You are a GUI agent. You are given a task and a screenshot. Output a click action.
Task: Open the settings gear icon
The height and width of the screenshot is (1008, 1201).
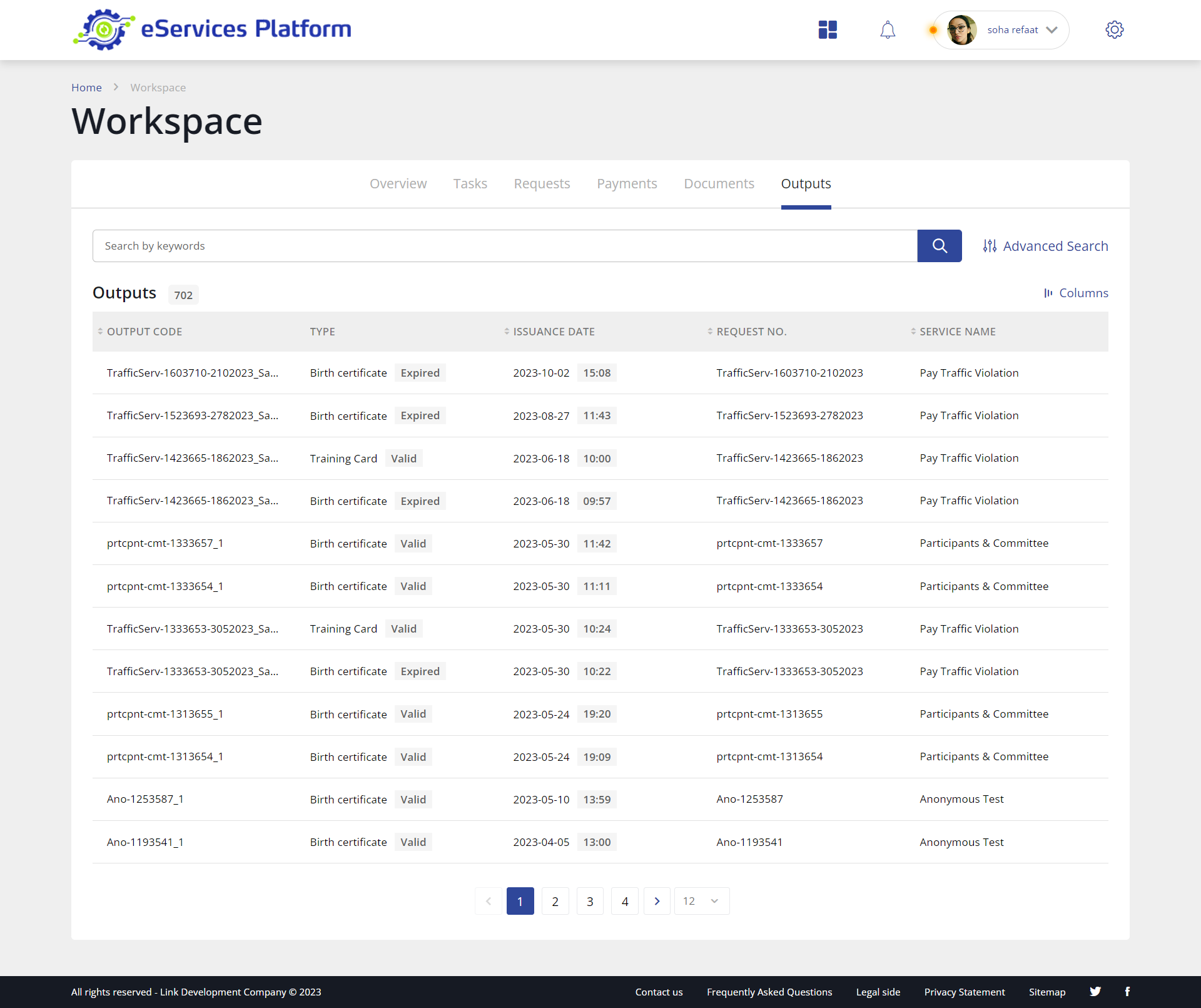click(x=1115, y=29)
